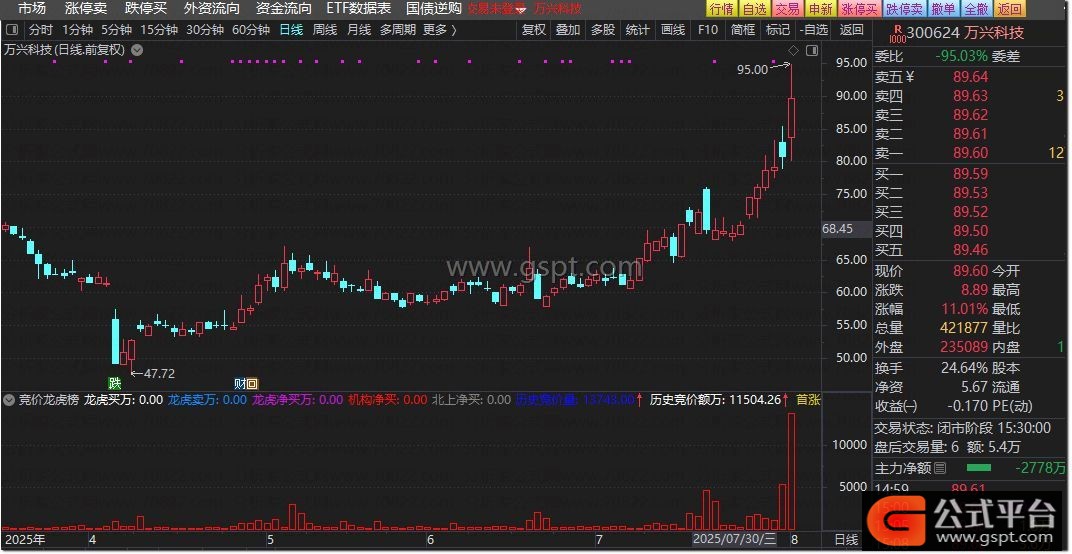This screenshot has height=554, width=1072.
Task: Open ETF数据表
Action: pos(358,9)
